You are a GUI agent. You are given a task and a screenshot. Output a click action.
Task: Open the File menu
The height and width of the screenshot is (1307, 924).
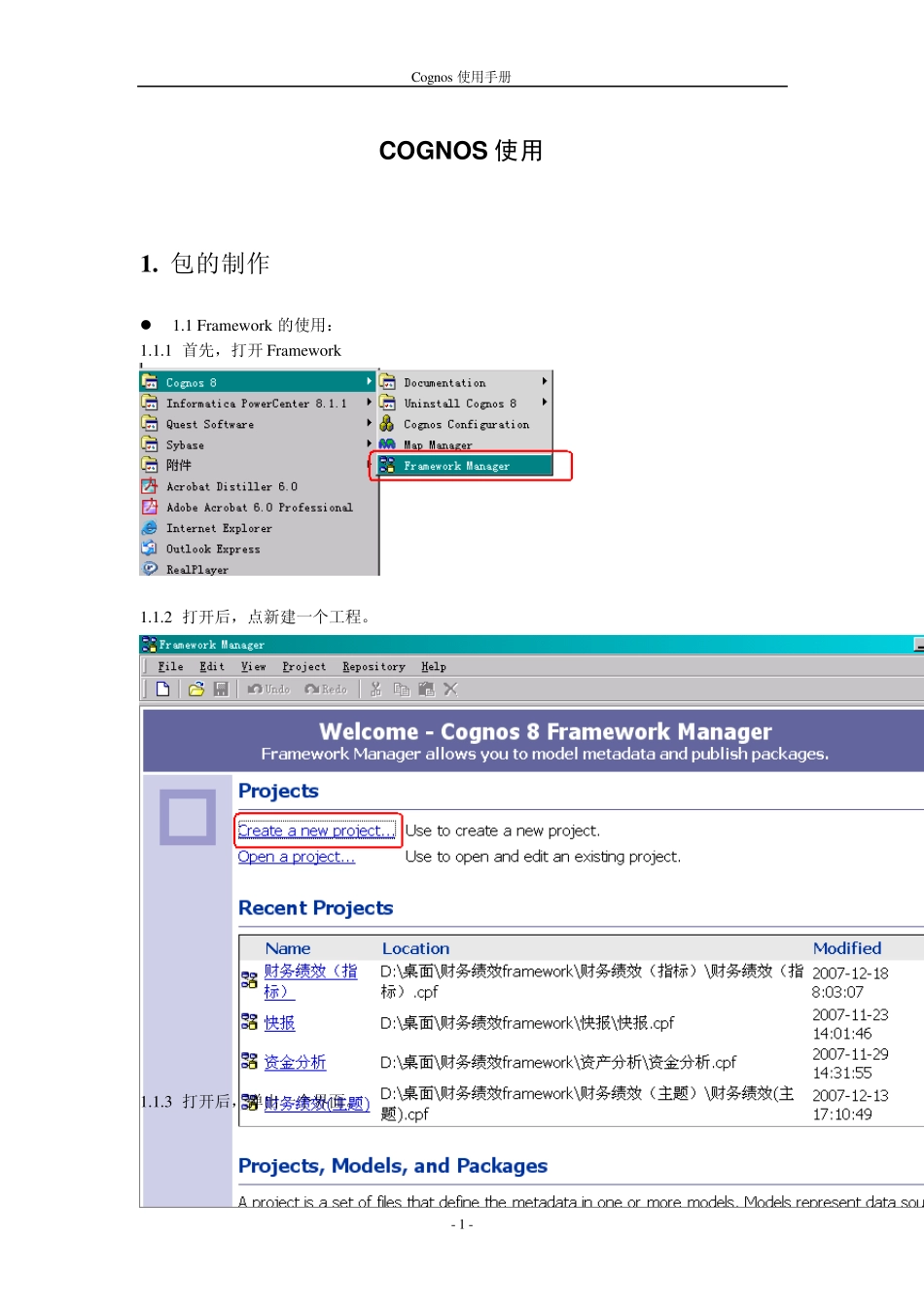[171, 667]
